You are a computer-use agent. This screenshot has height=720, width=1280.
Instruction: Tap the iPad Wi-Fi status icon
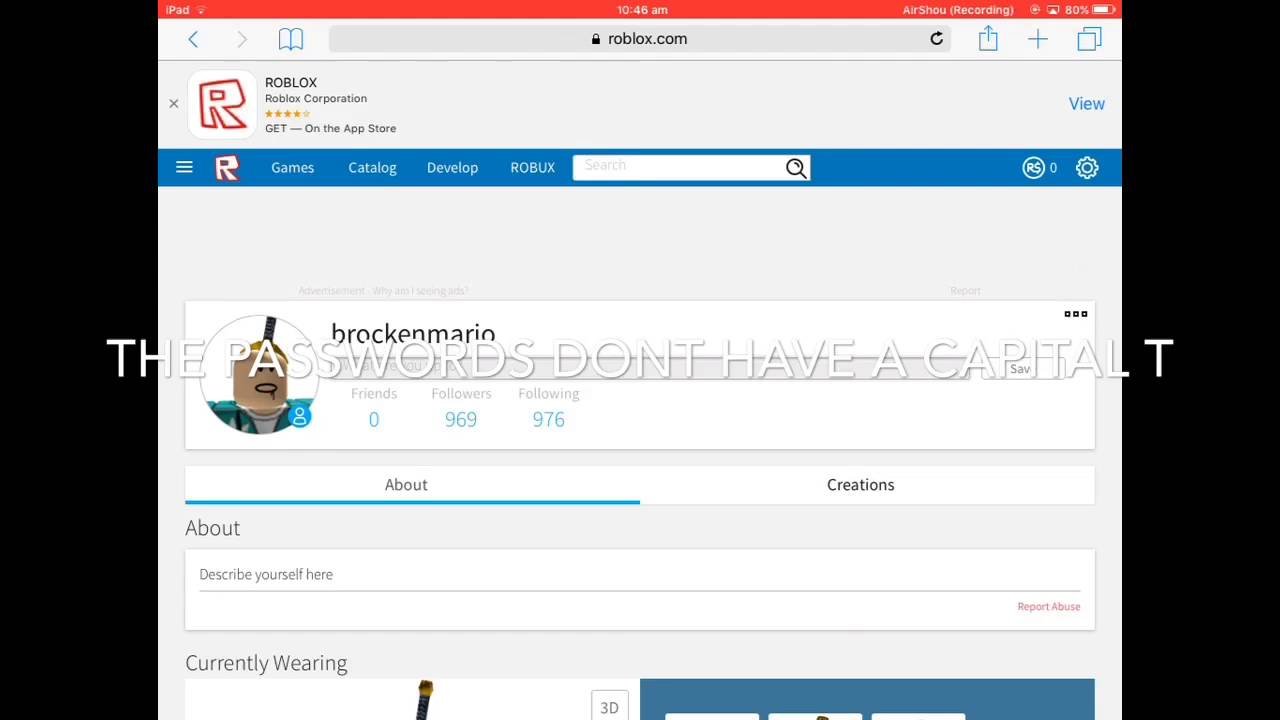coord(201,10)
